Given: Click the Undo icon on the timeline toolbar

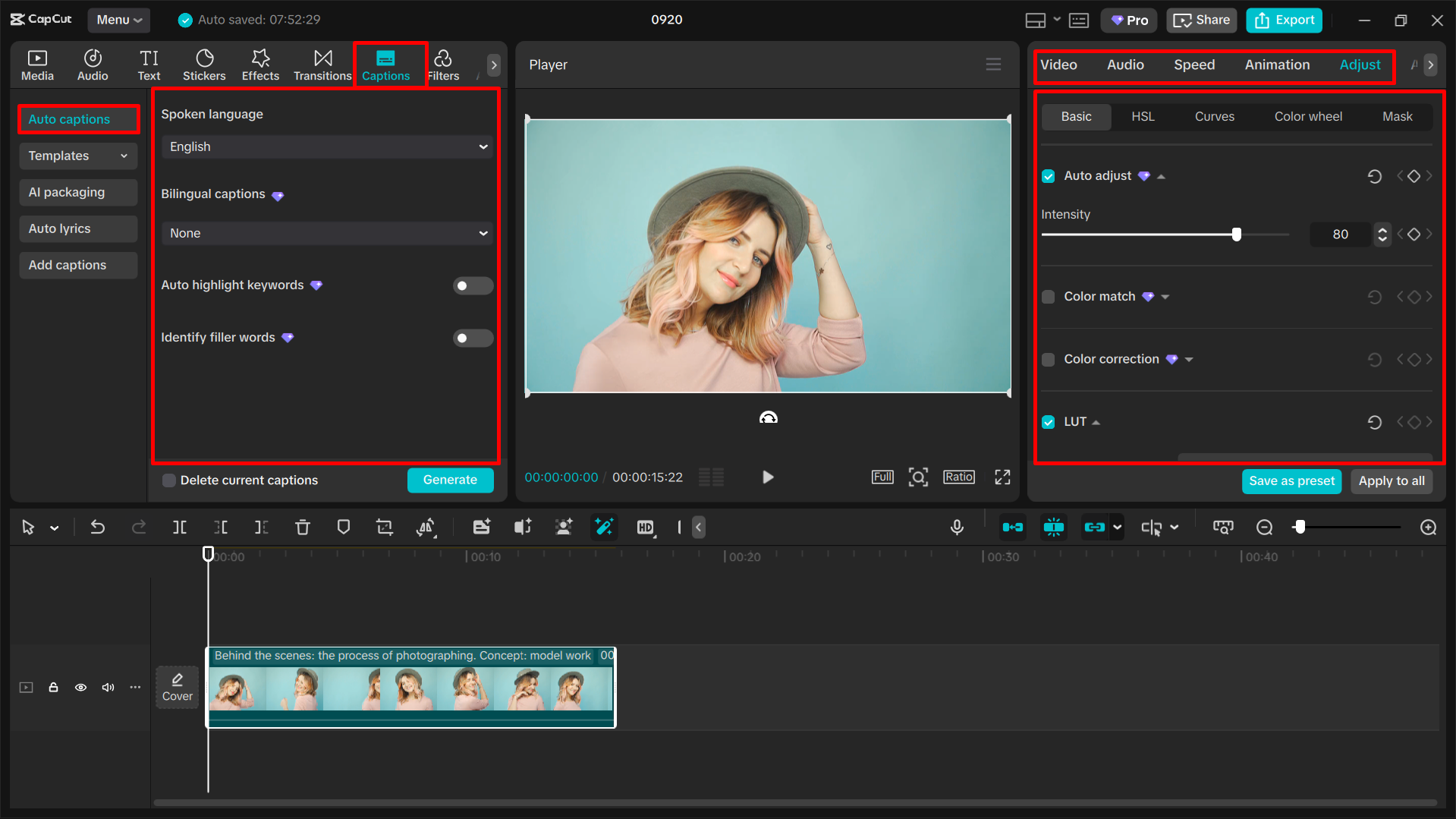Looking at the screenshot, I should click(98, 527).
